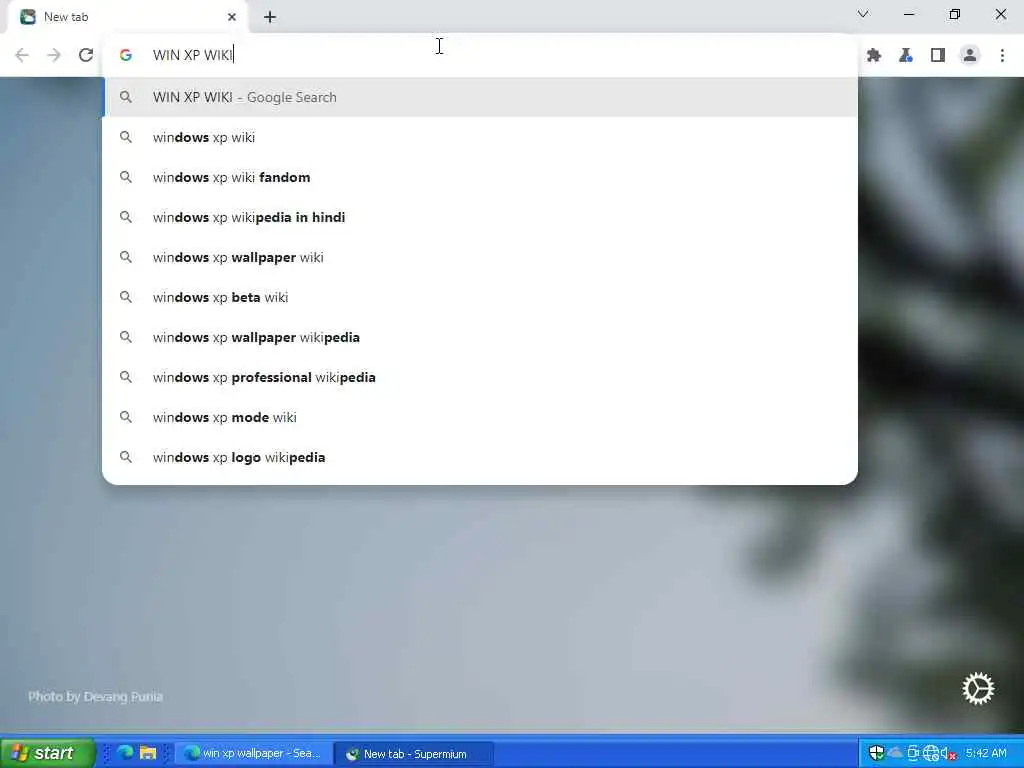Switch to 'New tab - Supermium' taskbar button
The width and height of the screenshot is (1024, 768).
(x=413, y=754)
